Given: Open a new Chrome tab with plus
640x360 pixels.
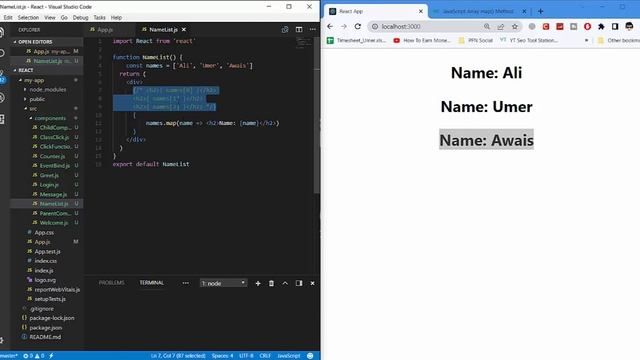Looking at the screenshot, I should [540, 11].
